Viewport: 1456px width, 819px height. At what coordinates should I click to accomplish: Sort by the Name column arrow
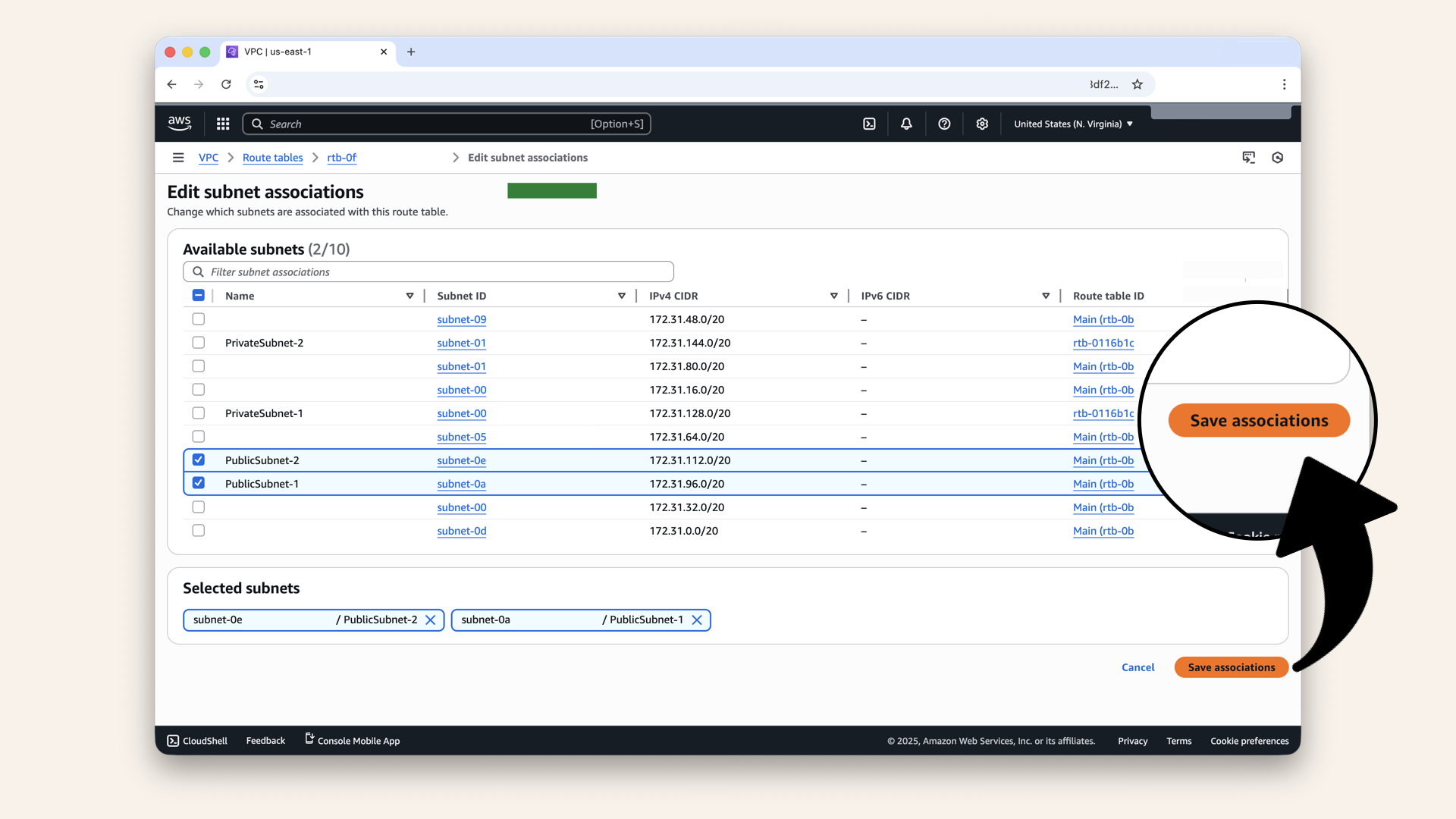coord(409,296)
